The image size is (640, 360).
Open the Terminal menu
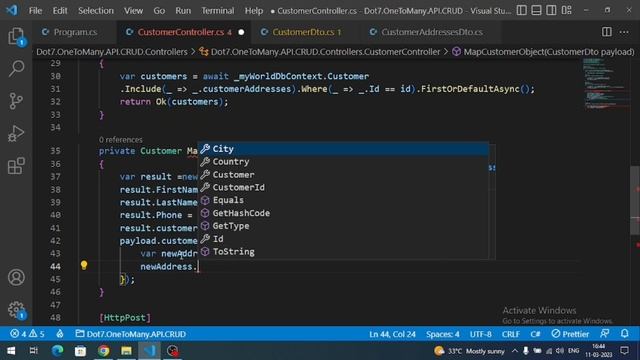tap(218, 11)
